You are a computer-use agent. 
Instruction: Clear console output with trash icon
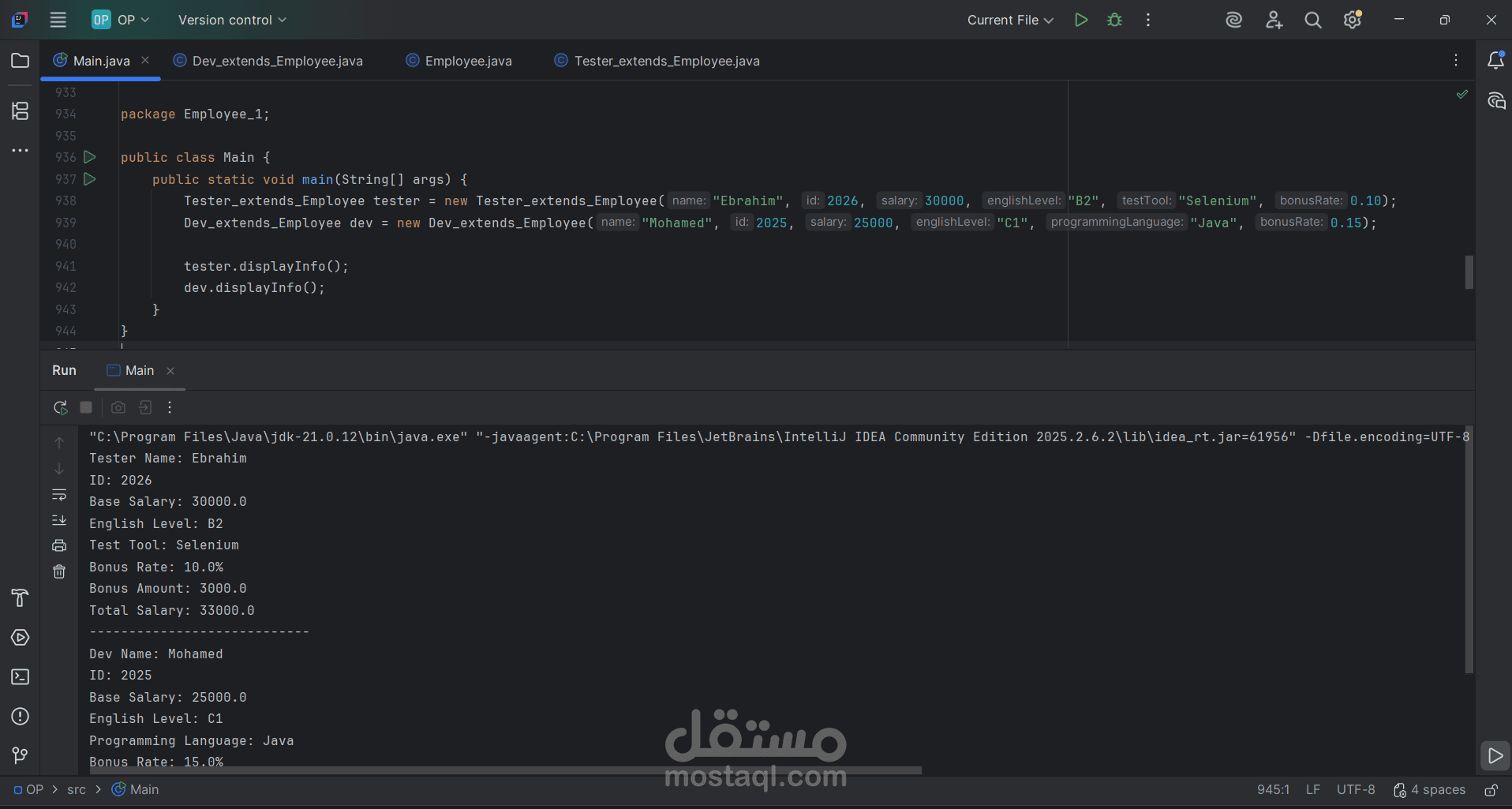coord(59,571)
